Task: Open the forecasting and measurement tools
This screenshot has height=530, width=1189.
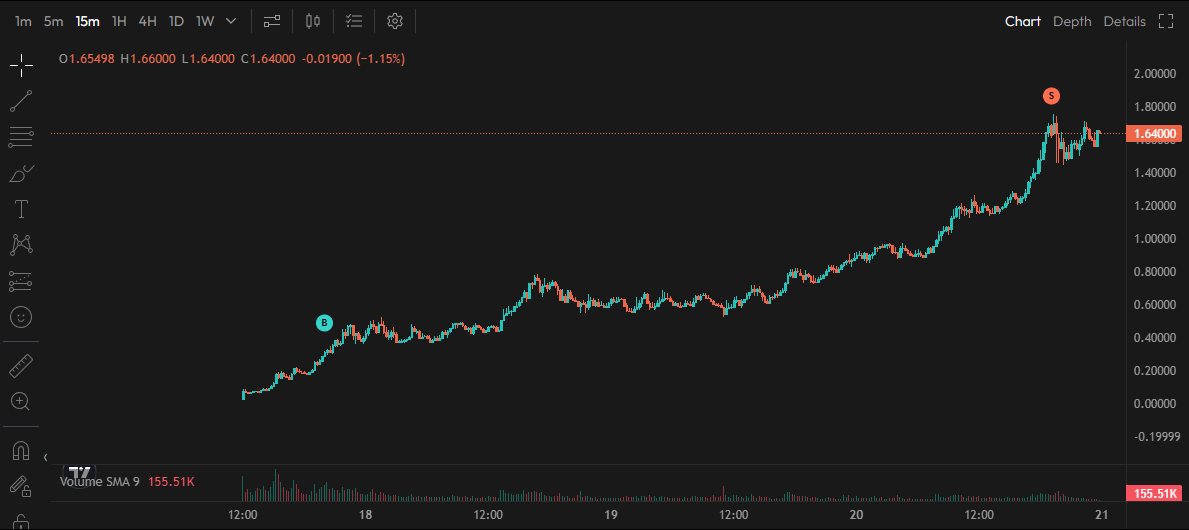Action: coord(21,281)
